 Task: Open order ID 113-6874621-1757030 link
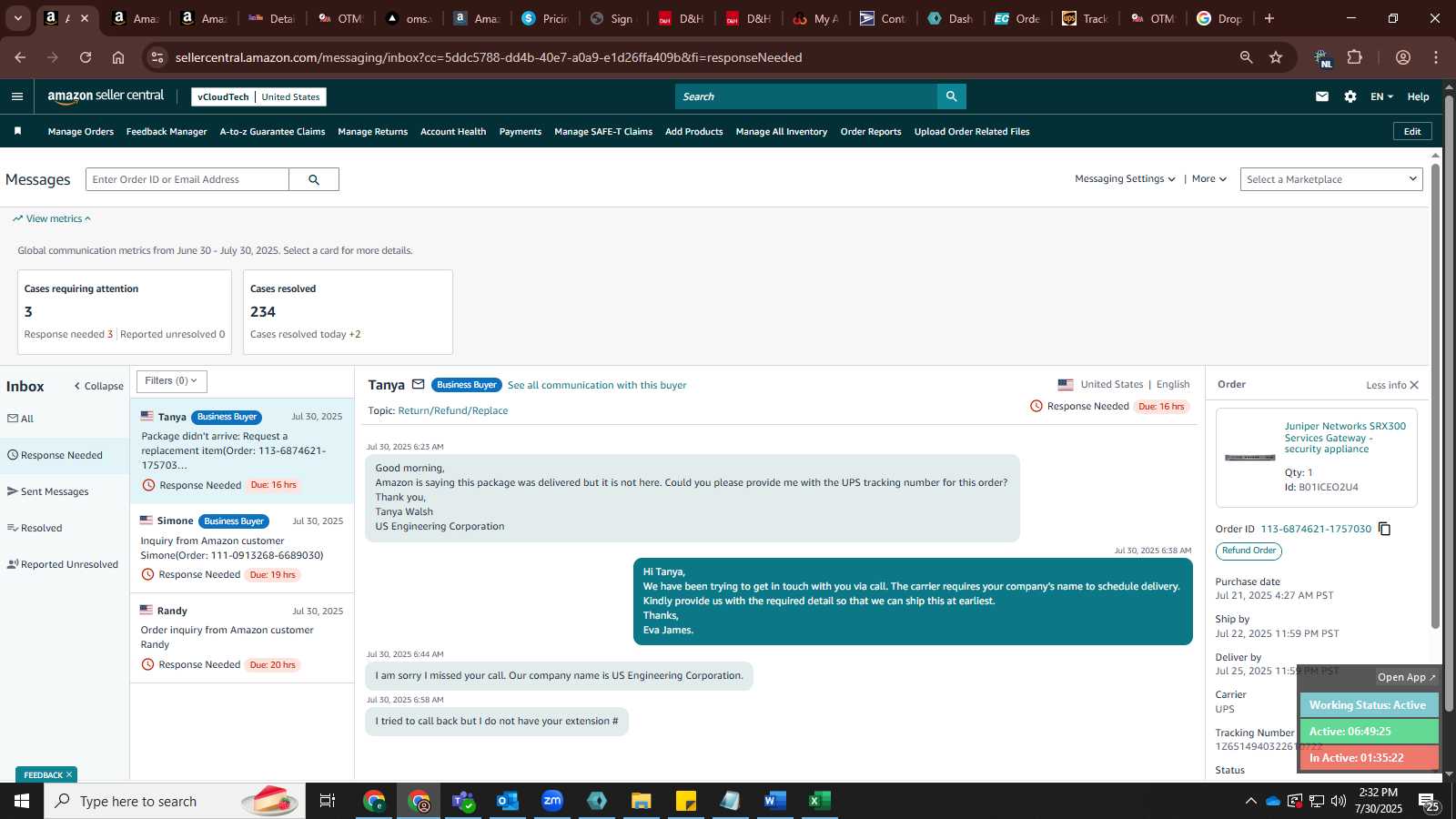[1316, 529]
